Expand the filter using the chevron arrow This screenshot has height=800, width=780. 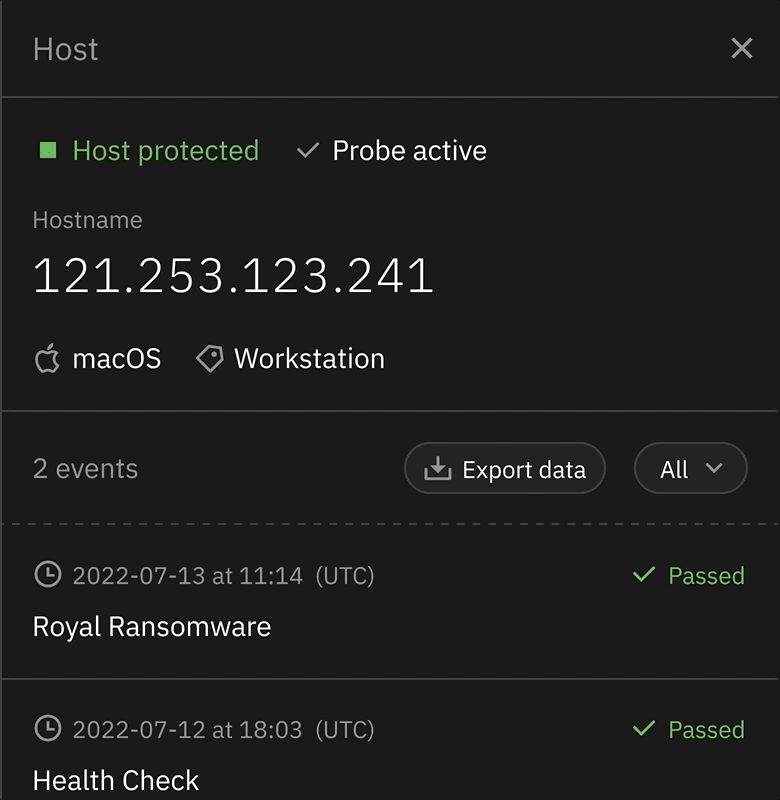714,468
